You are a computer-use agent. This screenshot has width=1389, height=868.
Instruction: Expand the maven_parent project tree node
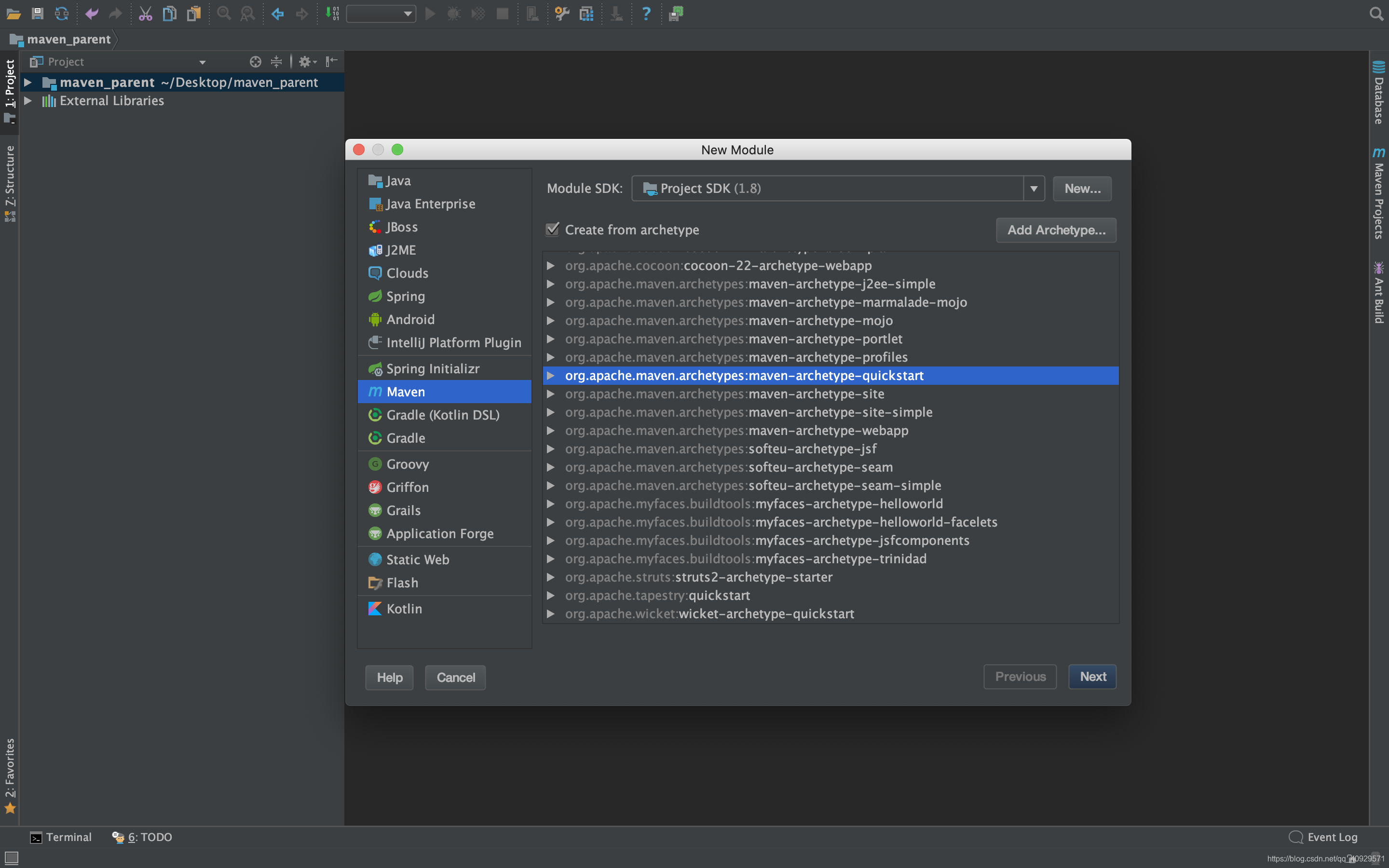(x=27, y=82)
